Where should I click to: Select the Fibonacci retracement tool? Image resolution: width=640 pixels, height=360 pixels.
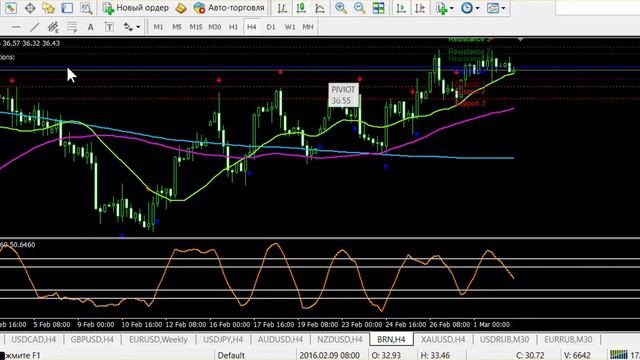click(x=72, y=27)
